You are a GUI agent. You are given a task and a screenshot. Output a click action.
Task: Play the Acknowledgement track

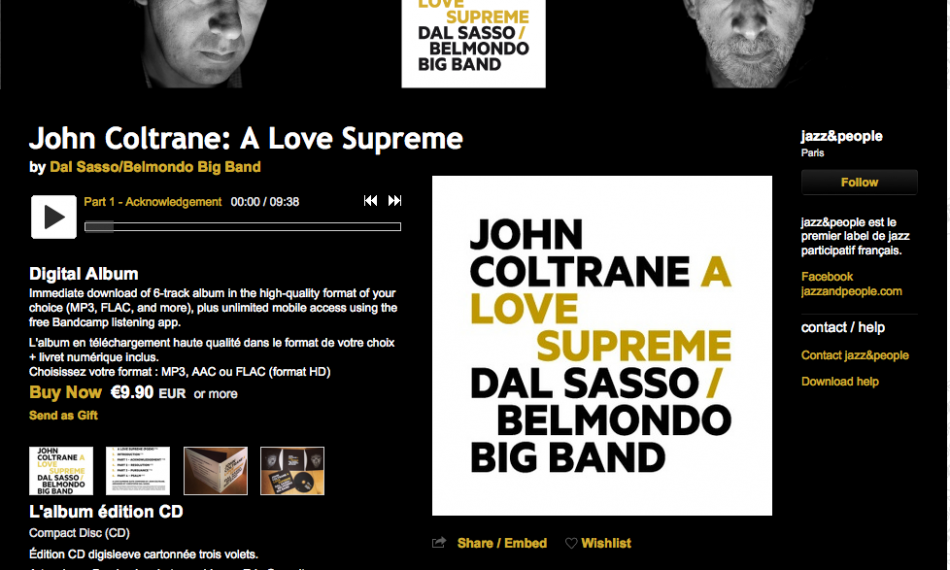[54, 217]
